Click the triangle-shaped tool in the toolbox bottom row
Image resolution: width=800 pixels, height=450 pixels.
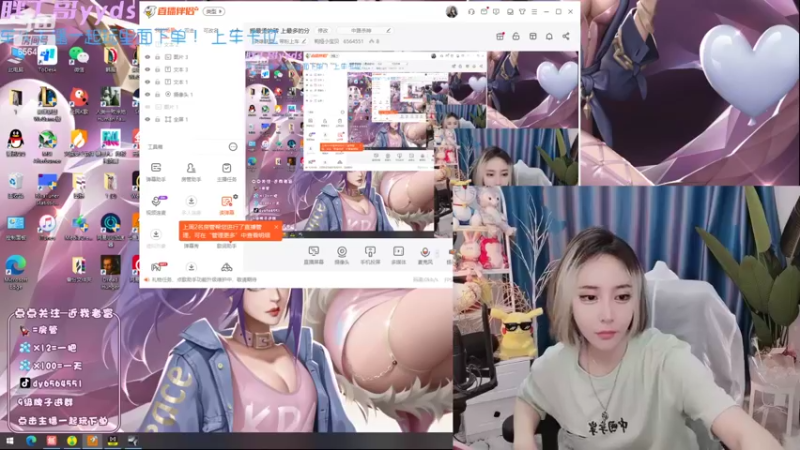[x=227, y=267]
